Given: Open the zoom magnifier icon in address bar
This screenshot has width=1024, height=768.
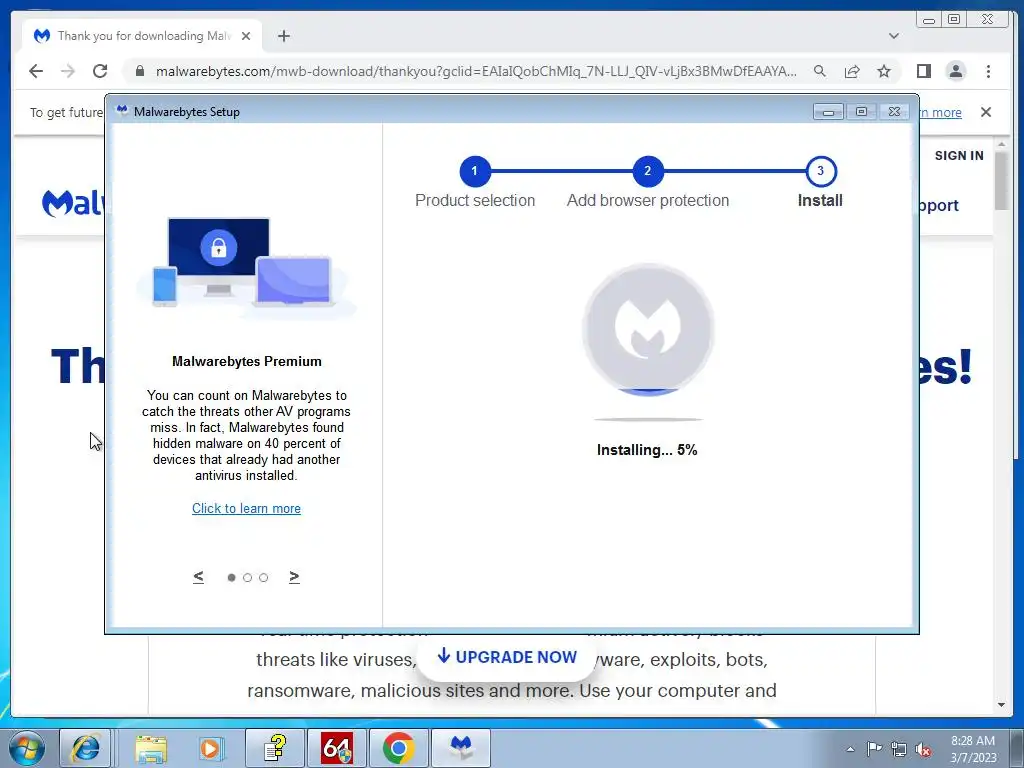Looking at the screenshot, I should point(820,71).
